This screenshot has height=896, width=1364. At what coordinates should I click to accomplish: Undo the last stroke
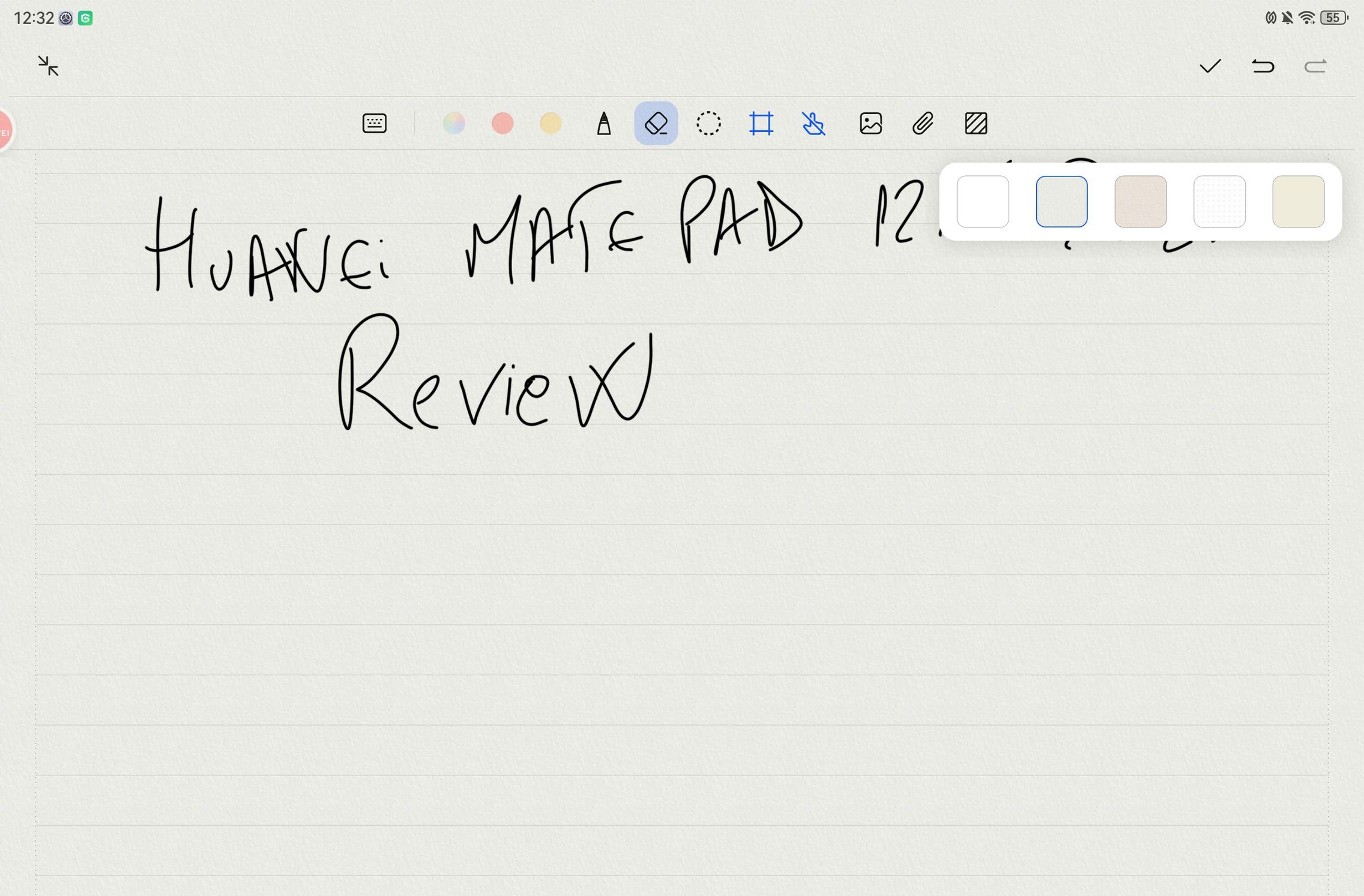click(1263, 66)
